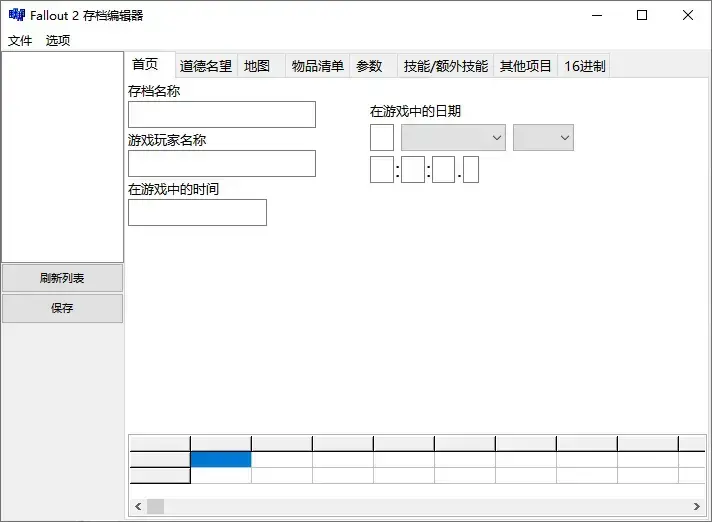This screenshot has width=712, height=522.
Task: Minimize the Fallout 2 存档编辑器 window
Action: coord(597,15)
